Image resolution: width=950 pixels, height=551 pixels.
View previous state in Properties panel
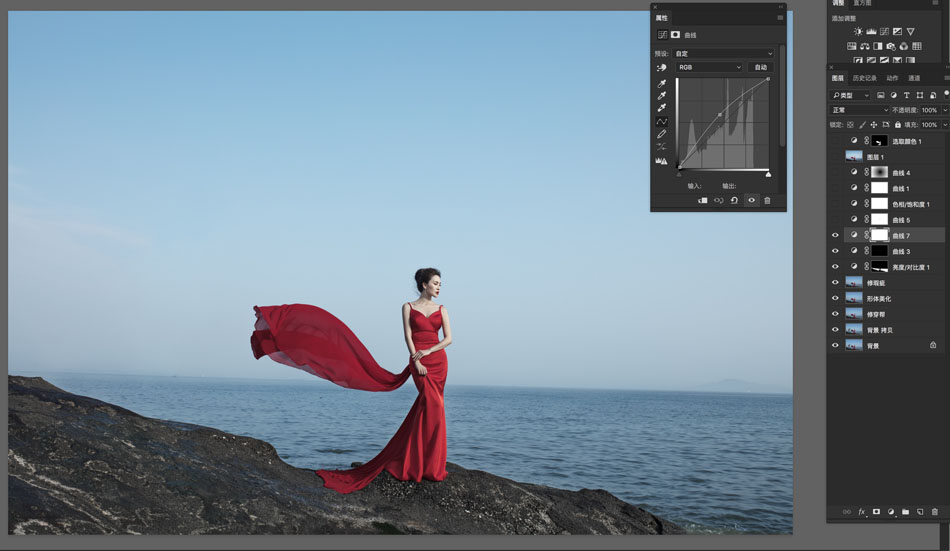[719, 200]
